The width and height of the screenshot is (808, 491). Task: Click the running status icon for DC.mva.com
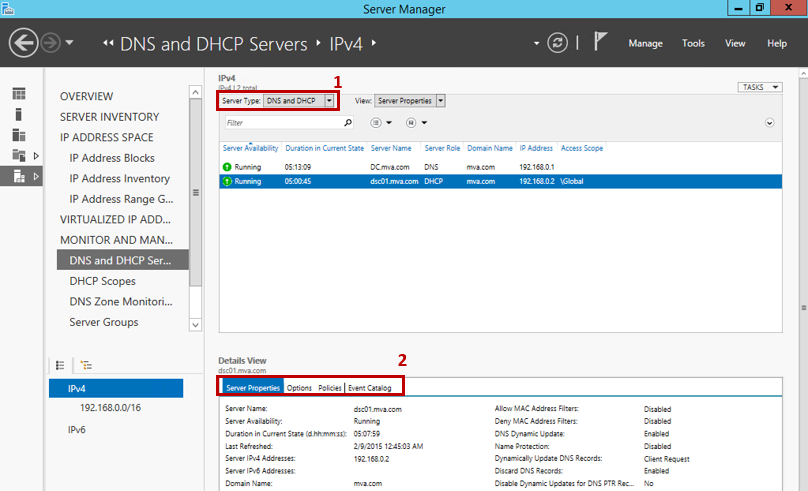(x=227, y=167)
